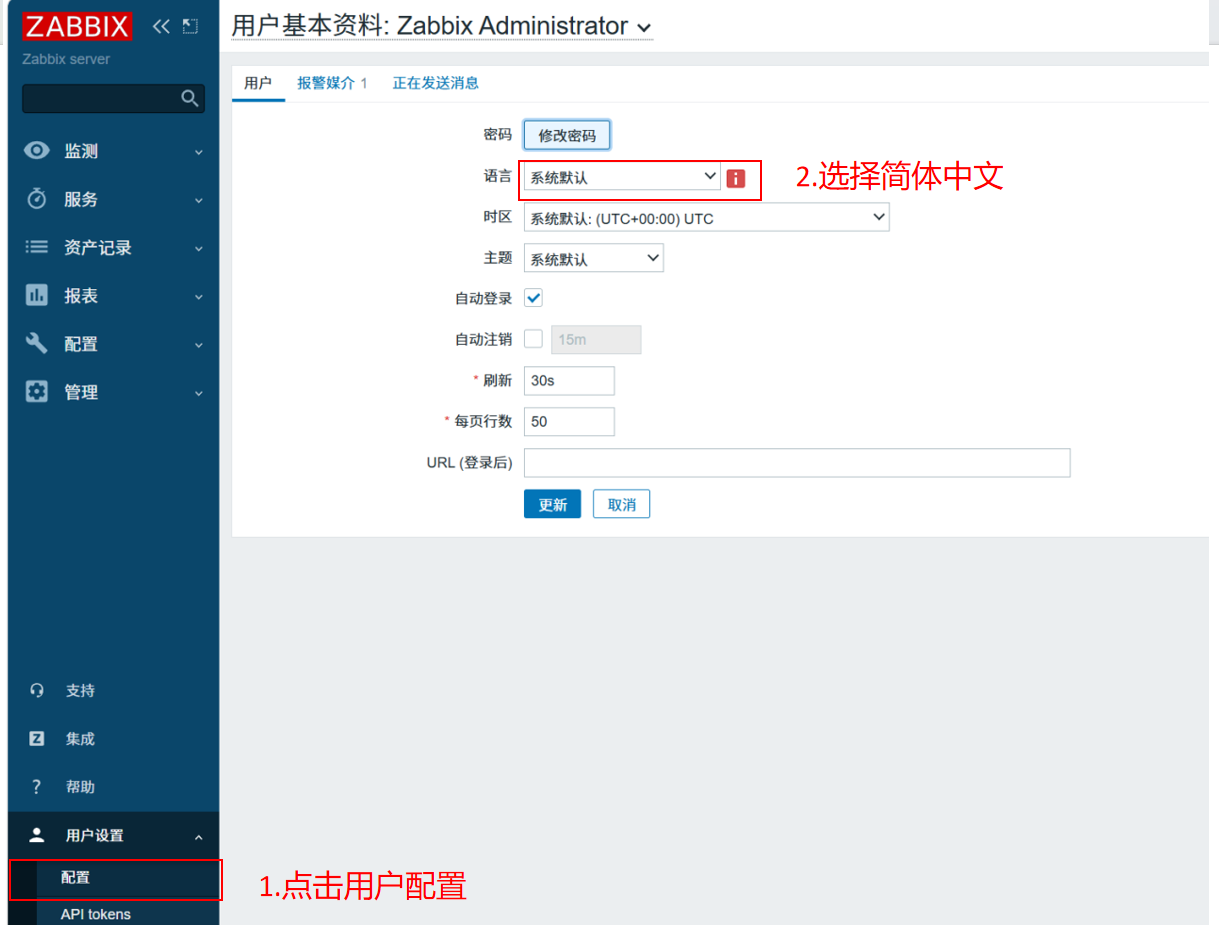Click the chart icon for 报表
Viewport: 1219px width, 942px height.
click(37, 295)
